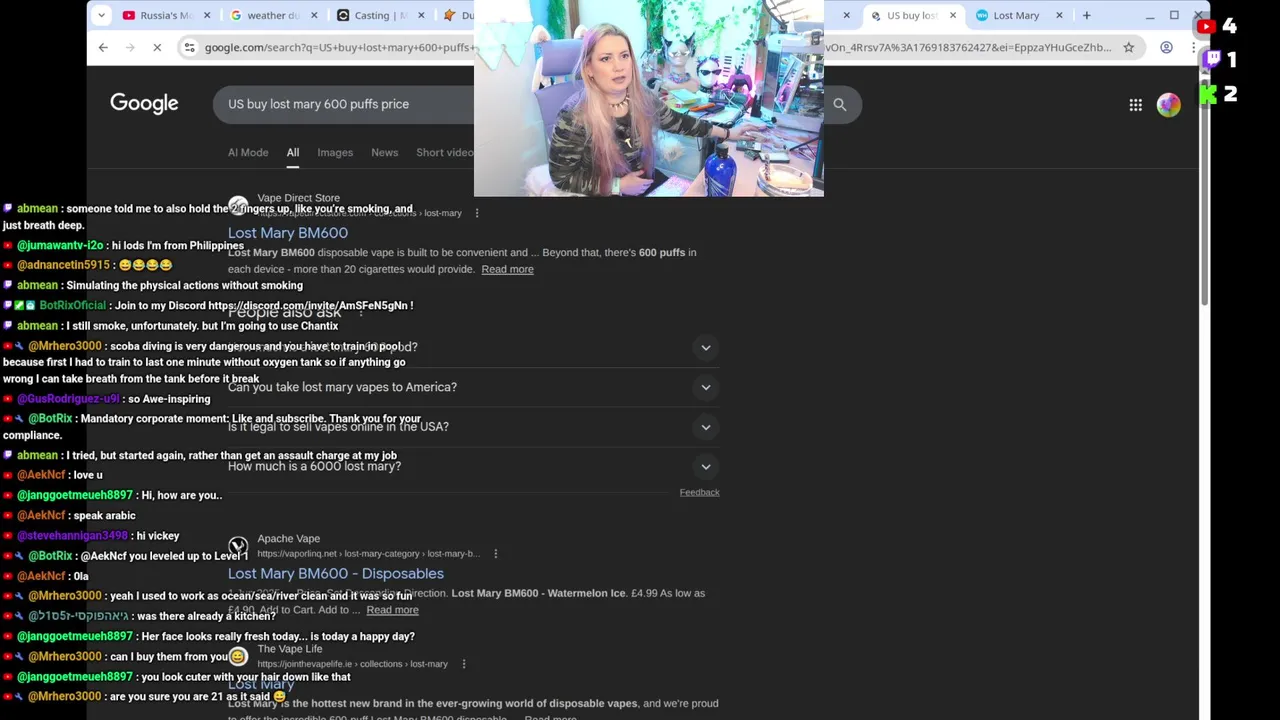The image size is (1280, 720).
Task: Open The Vape Life site name
Action: (x=290, y=648)
